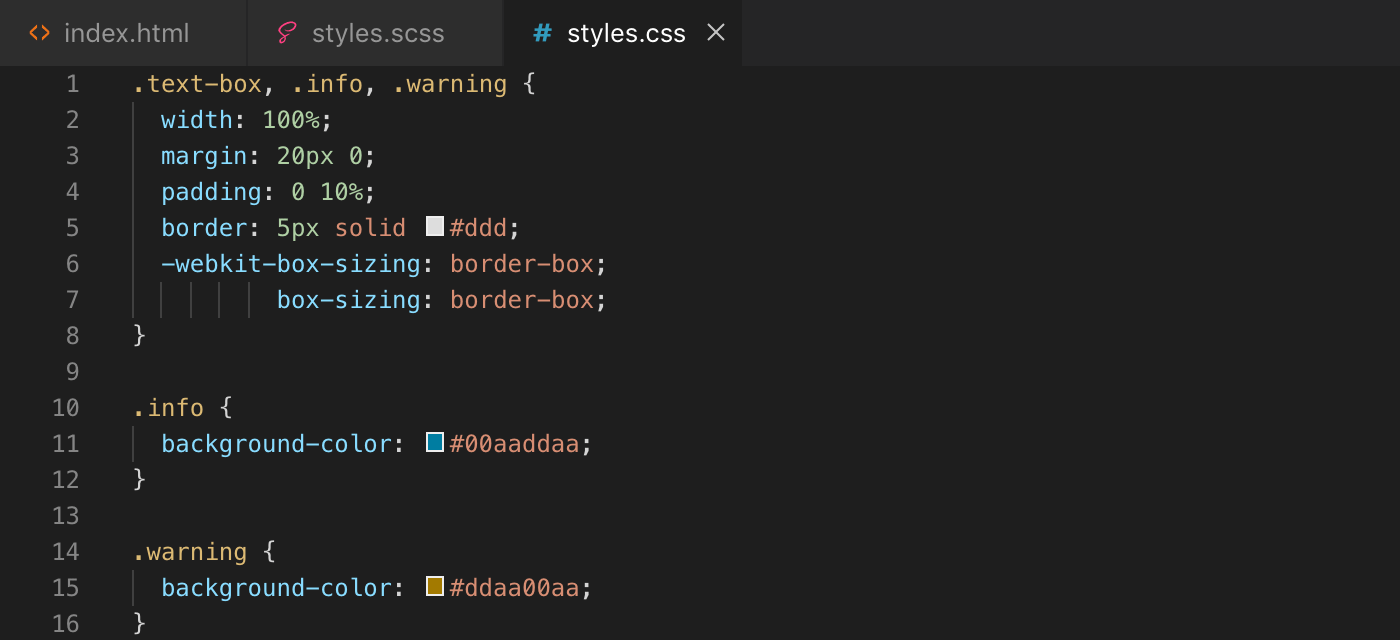1400x640 pixels.
Task: Click the CSS hash icon on styles.css tab
Action: (x=541, y=33)
